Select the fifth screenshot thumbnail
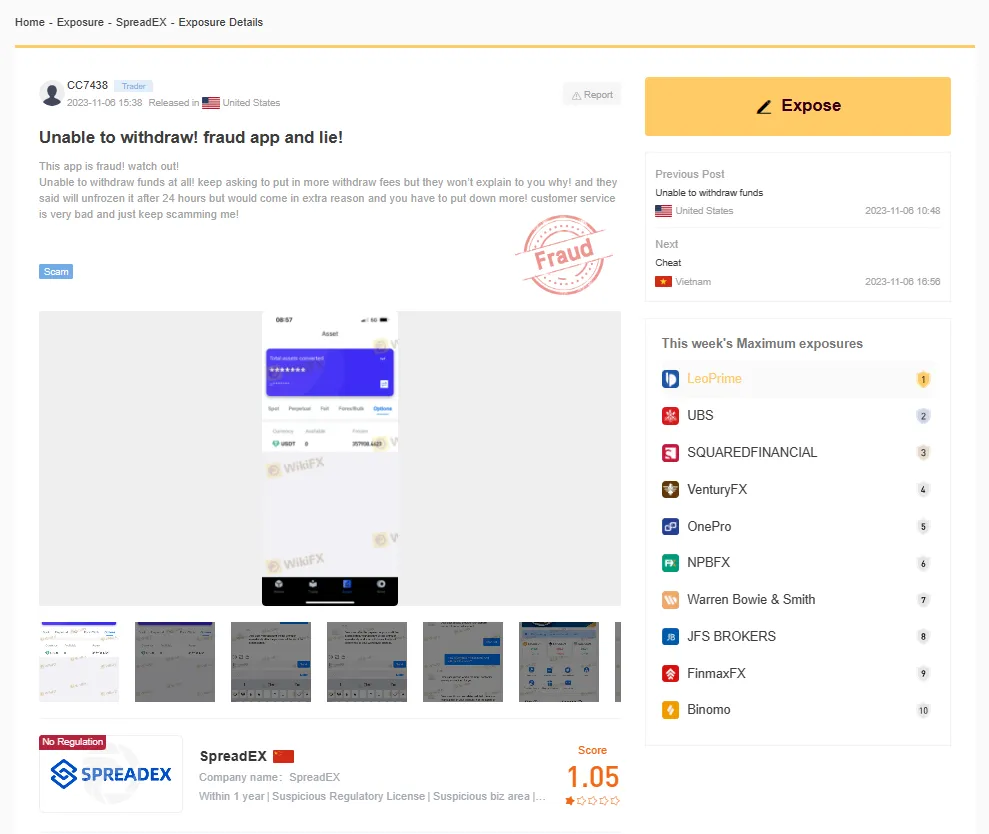 point(462,661)
